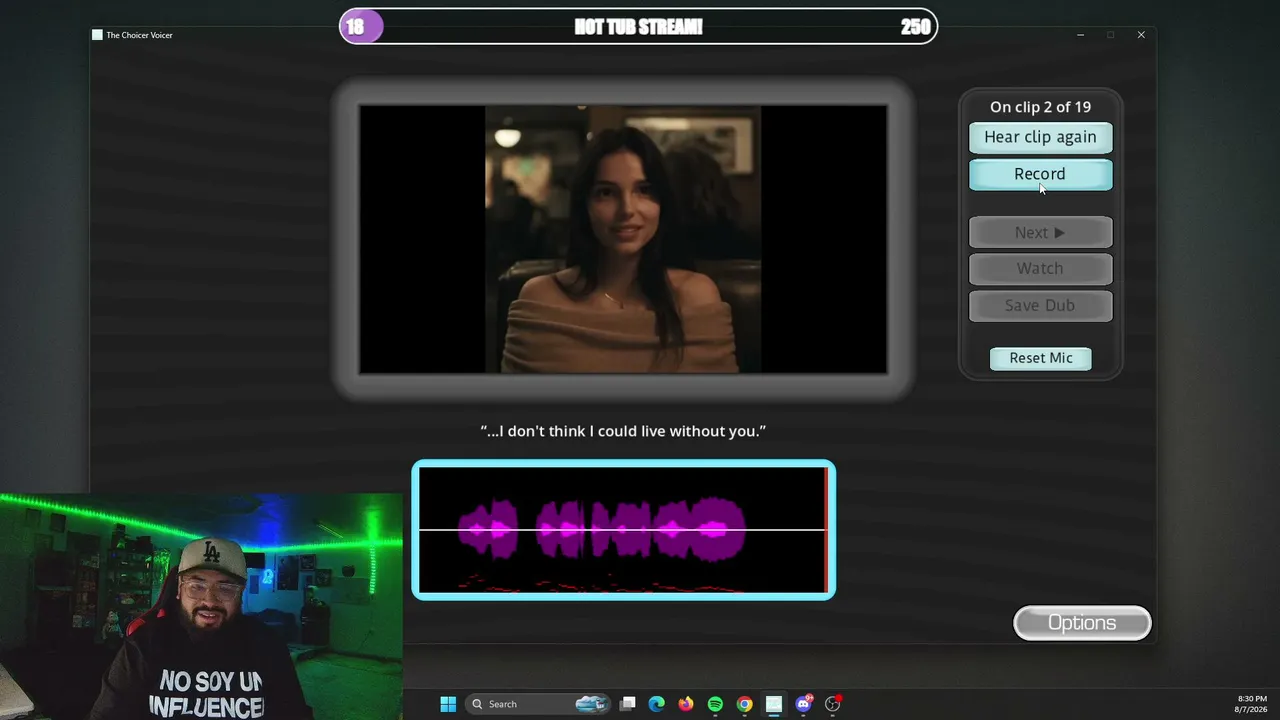This screenshot has width=1280, height=720.
Task: Click the subtitle line "I don't think I could live without you."
Action: coord(623,431)
